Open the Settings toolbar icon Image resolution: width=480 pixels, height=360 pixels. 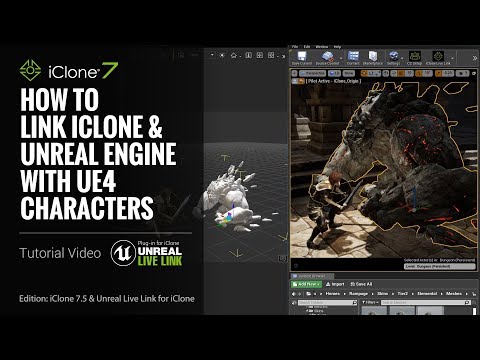pos(394,58)
